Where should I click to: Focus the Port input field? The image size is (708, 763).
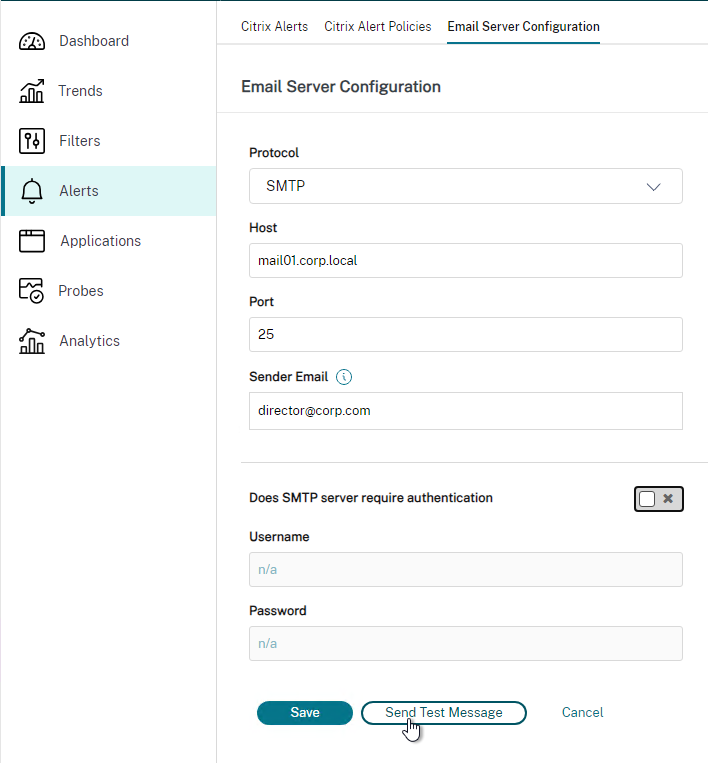(x=466, y=335)
